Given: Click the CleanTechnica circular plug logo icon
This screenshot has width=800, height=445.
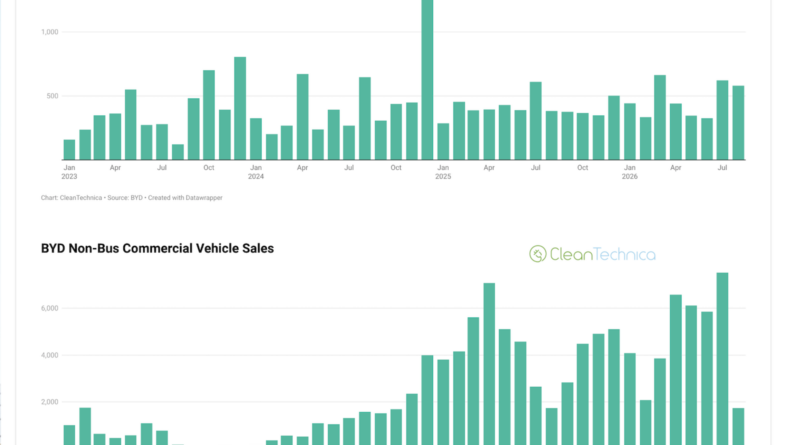Looking at the screenshot, I should 538,254.
